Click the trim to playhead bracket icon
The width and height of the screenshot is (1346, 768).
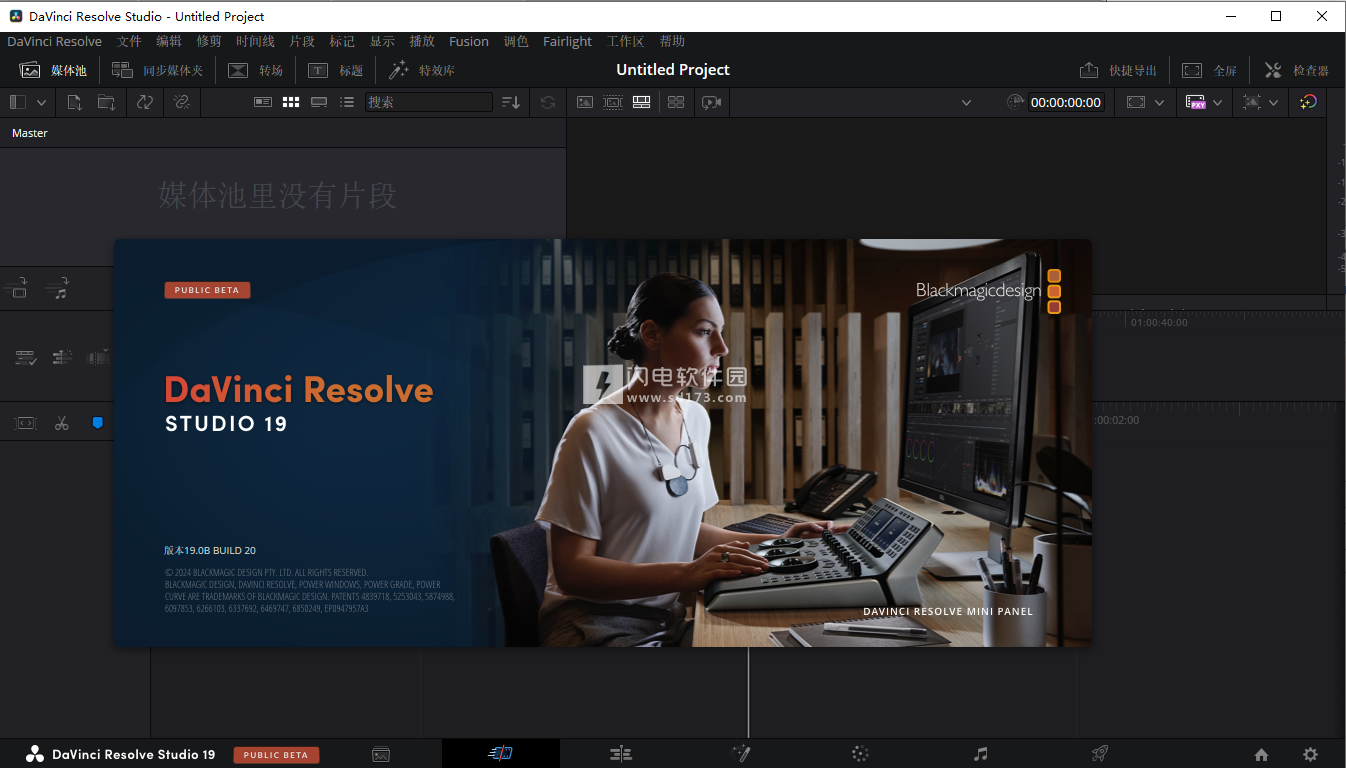[26, 423]
